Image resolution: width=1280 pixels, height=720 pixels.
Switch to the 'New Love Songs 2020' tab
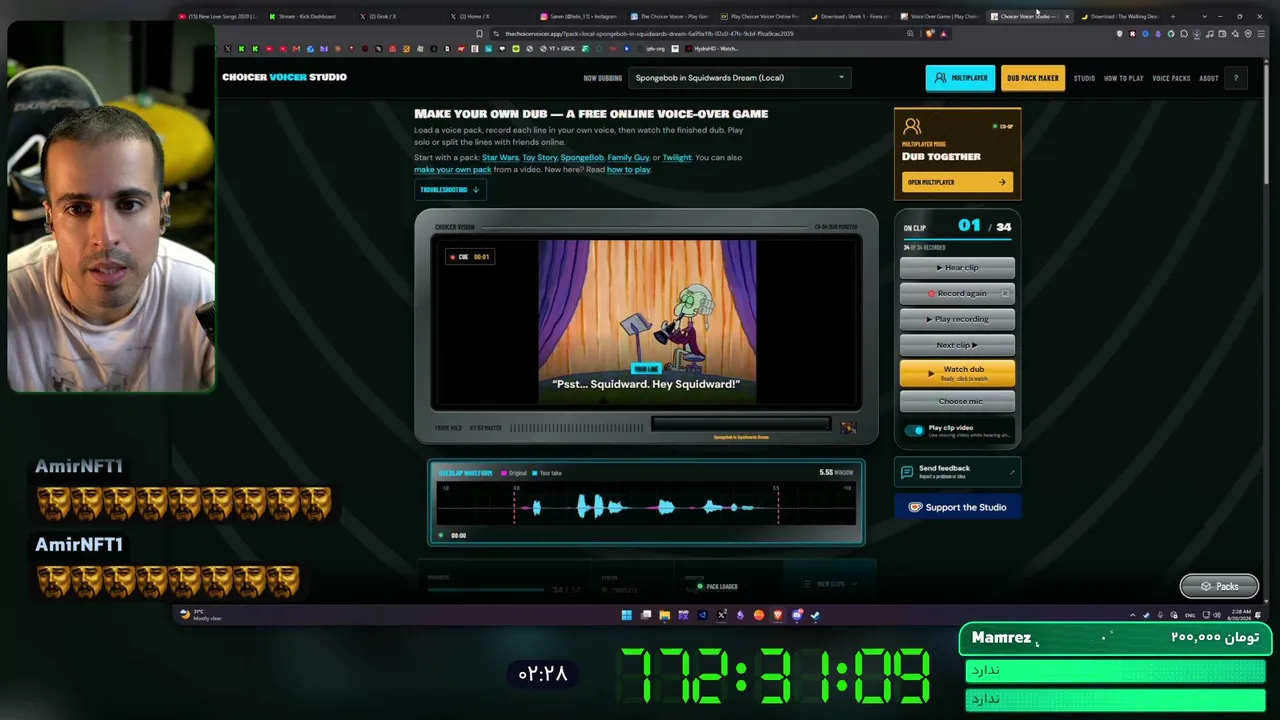(x=218, y=16)
